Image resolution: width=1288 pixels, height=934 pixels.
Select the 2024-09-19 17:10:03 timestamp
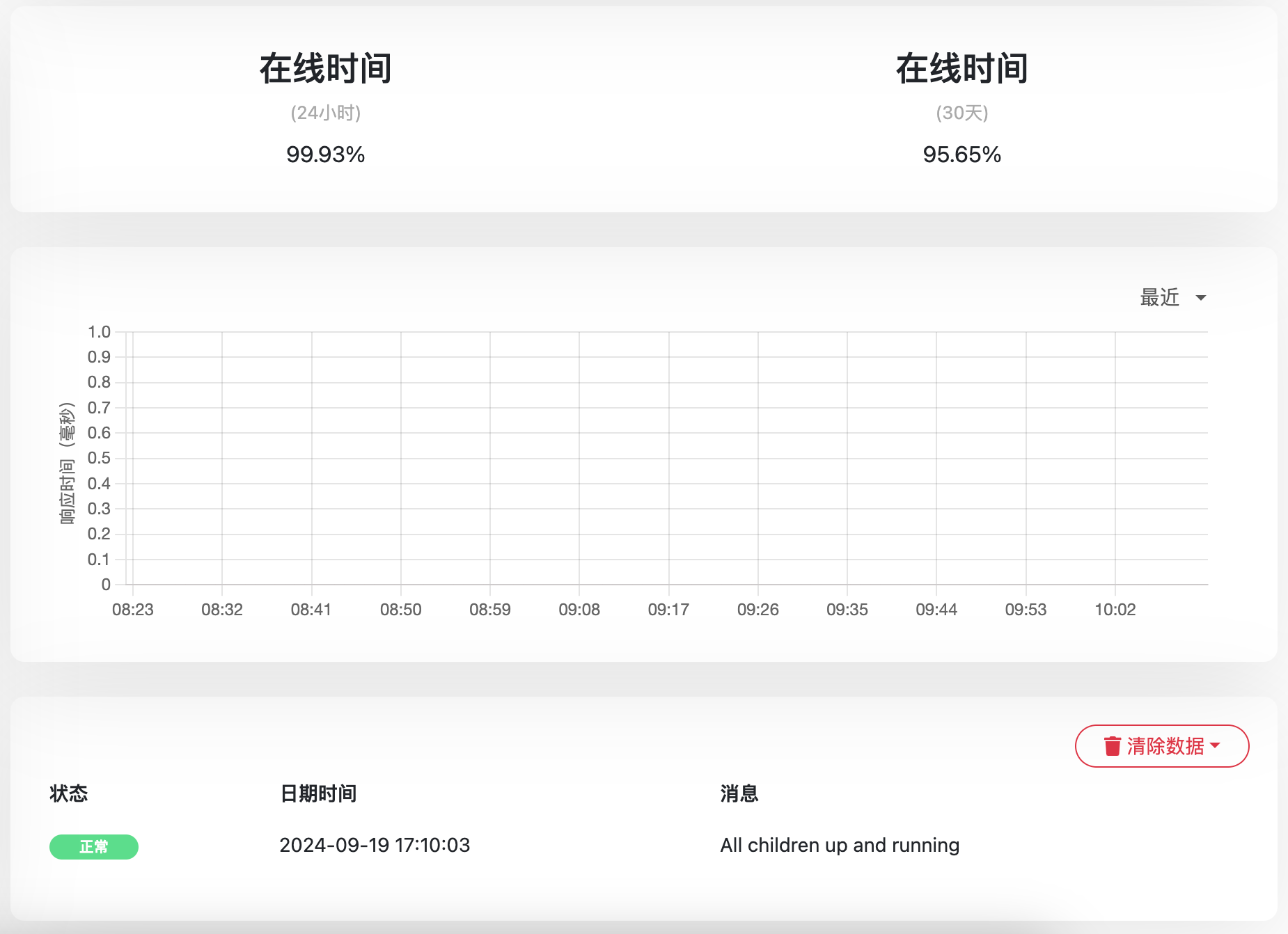375,845
